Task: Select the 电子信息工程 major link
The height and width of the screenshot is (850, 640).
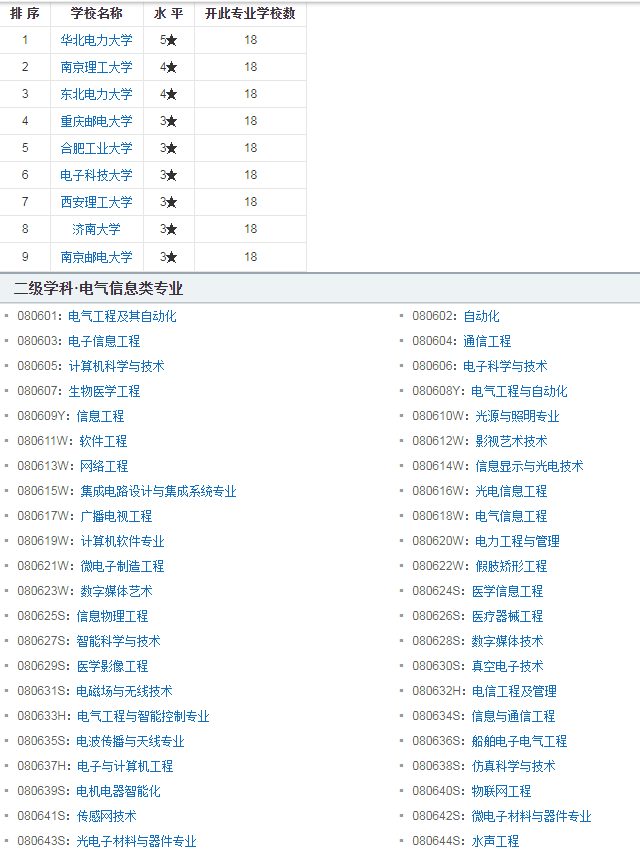Action: click(x=104, y=342)
